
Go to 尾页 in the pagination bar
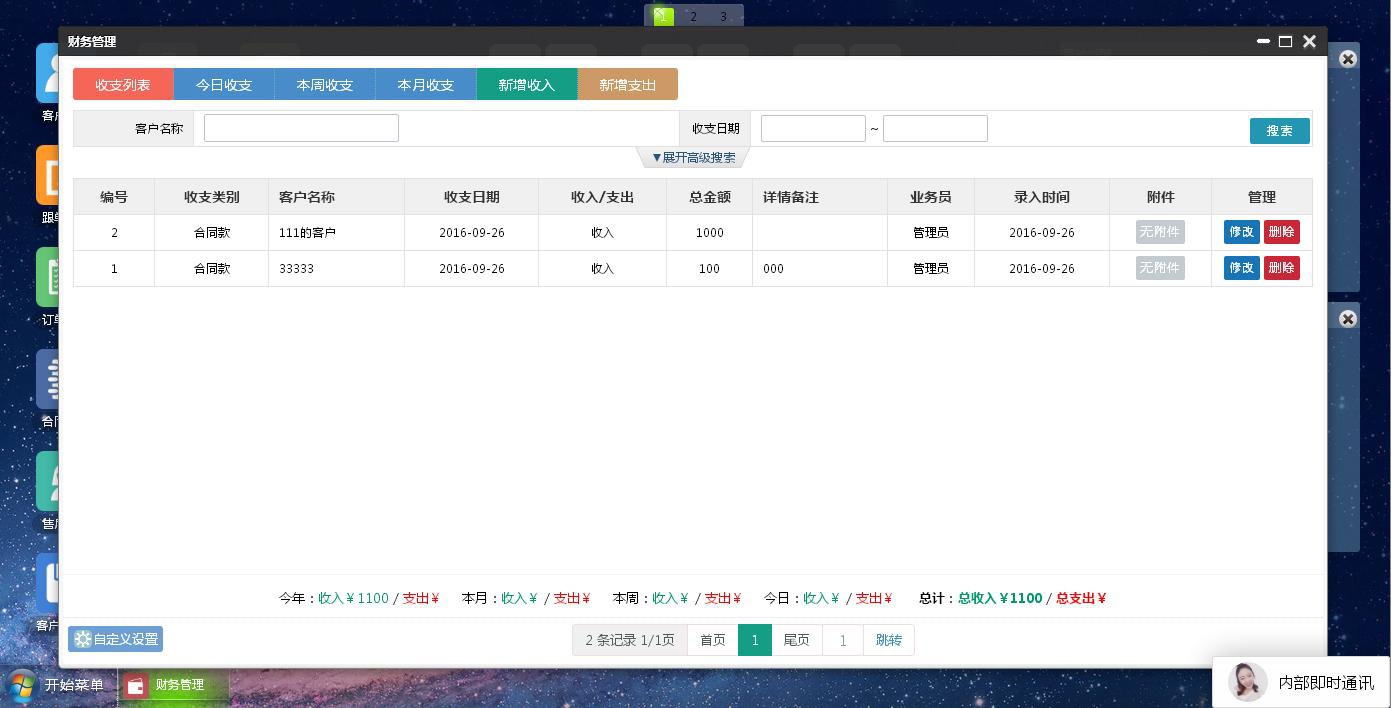point(796,640)
